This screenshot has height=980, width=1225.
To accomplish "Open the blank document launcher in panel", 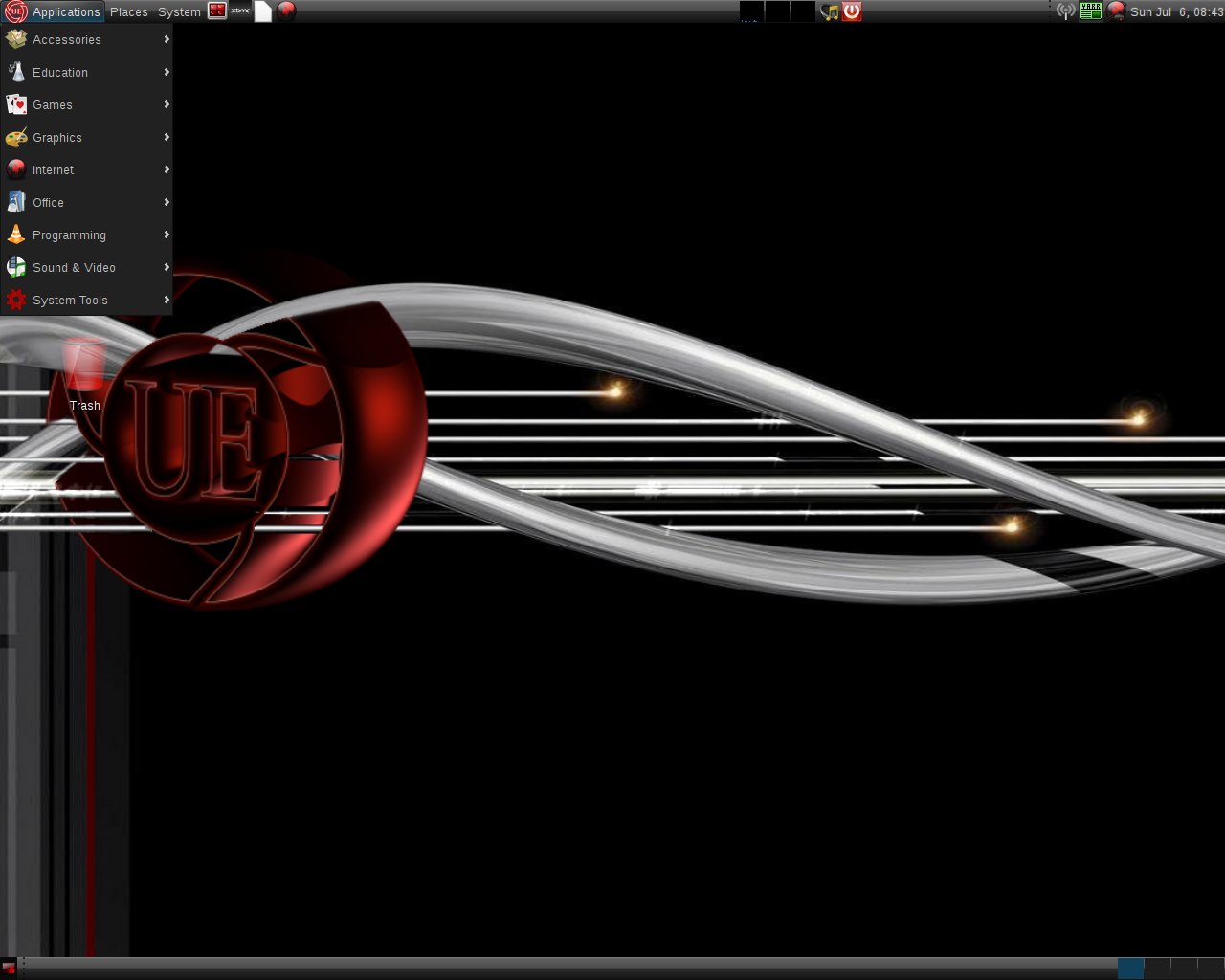I will (x=263, y=11).
